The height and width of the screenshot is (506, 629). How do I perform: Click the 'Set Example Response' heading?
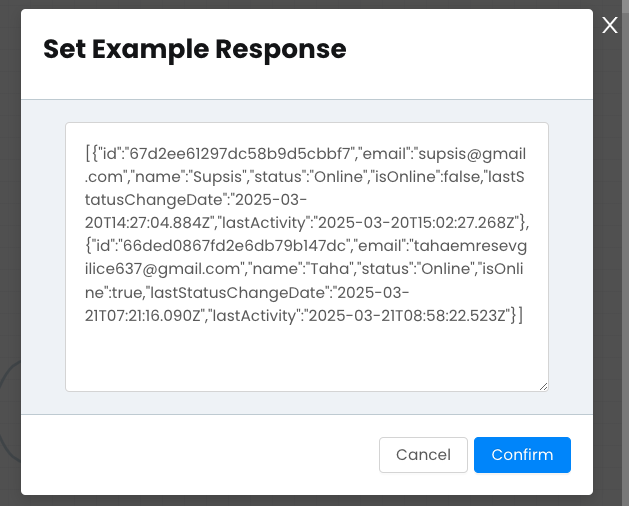195,49
